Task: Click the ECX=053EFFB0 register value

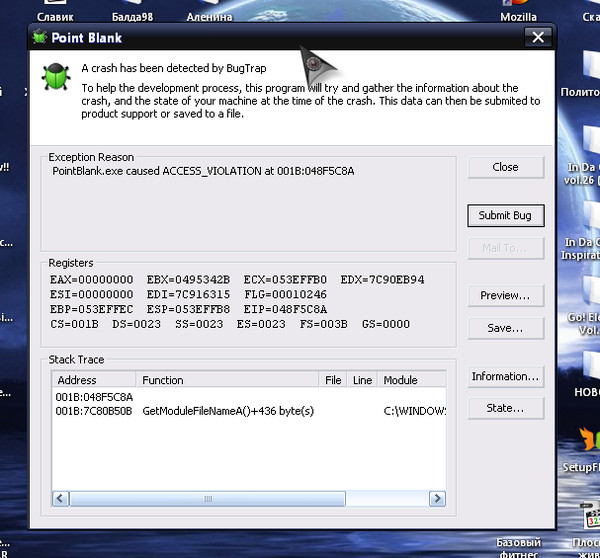Action: pos(285,280)
